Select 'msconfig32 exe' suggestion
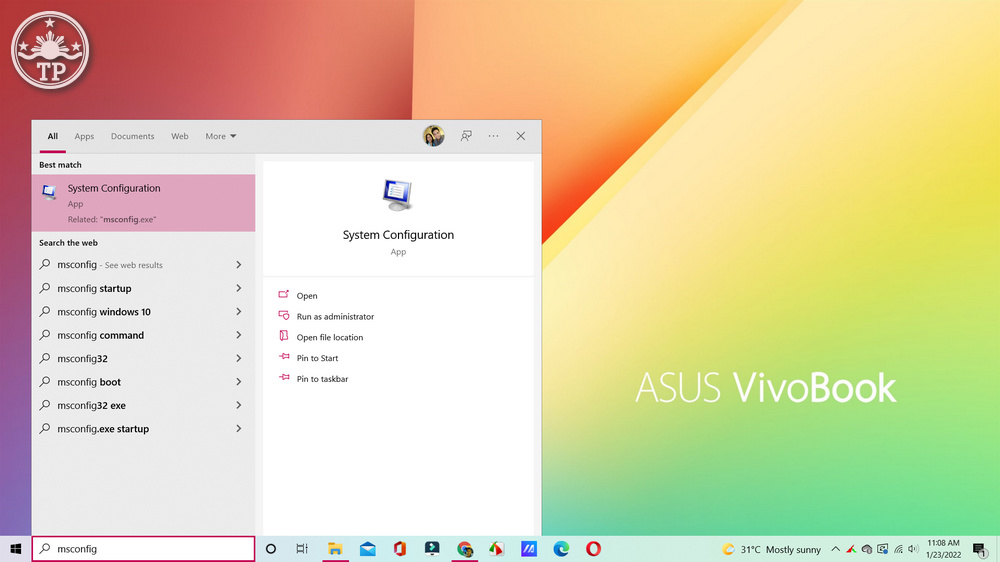Image resolution: width=1000 pixels, height=562 pixels. pos(143,405)
